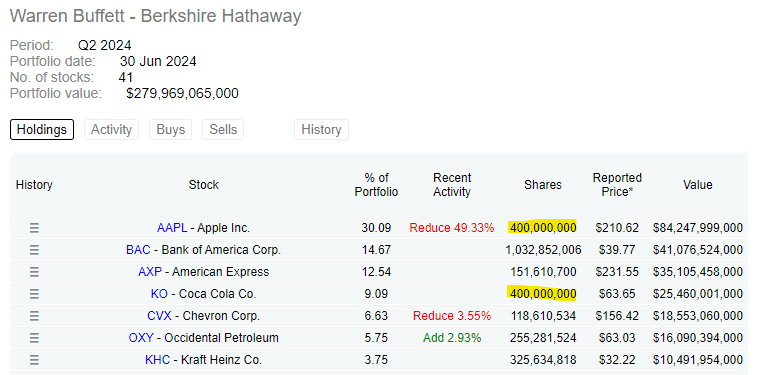Viewport: 757px width, 375px height.
Task: Click Occidental's 5.75 percentage
Action: coord(377,338)
